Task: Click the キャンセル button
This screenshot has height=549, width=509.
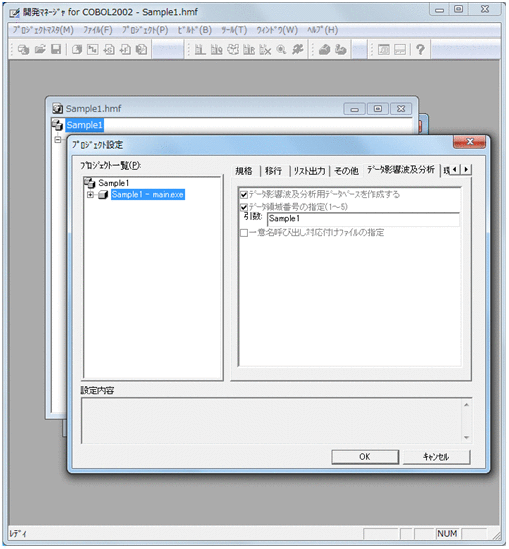Action: pyautogui.click(x=436, y=457)
